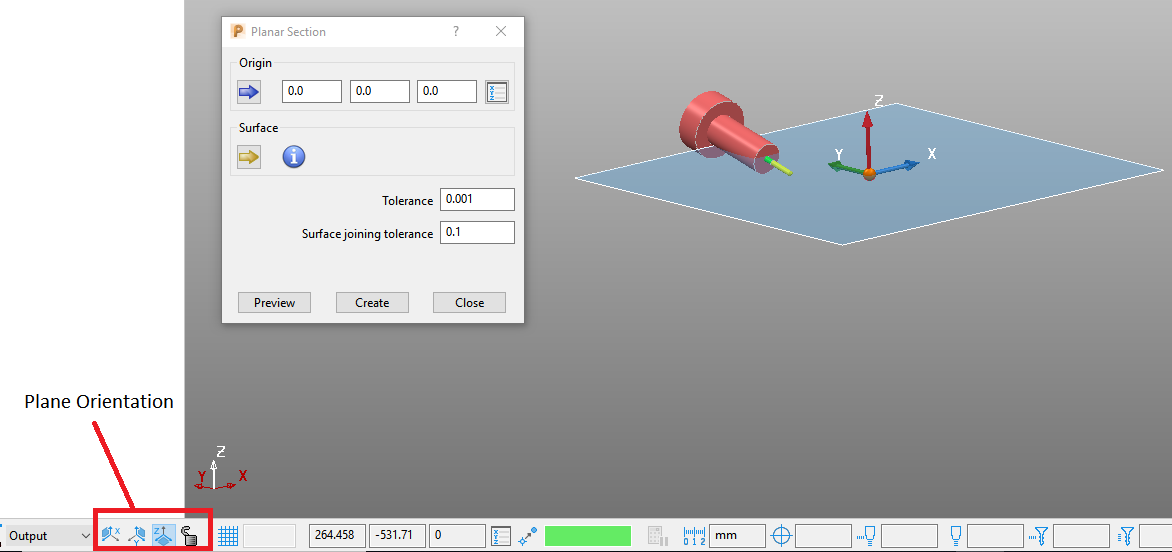The height and width of the screenshot is (552, 1172).
Task: Click the field after tool diameter icon
Action: [x=910, y=536]
